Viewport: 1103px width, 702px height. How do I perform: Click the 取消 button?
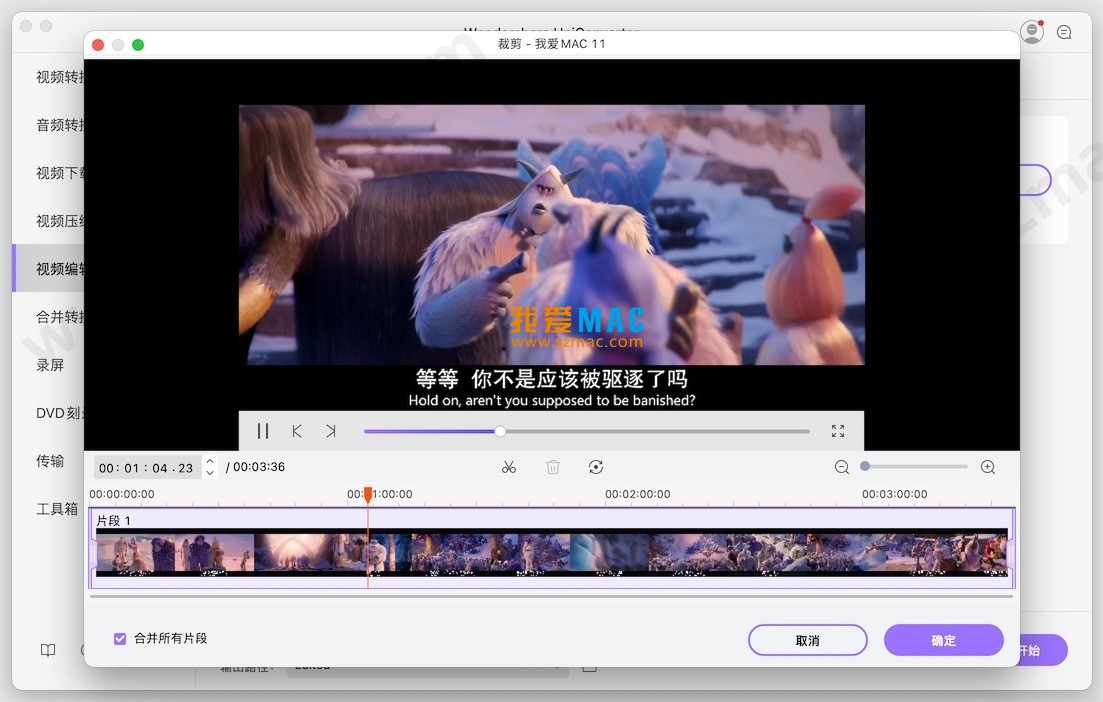point(808,640)
